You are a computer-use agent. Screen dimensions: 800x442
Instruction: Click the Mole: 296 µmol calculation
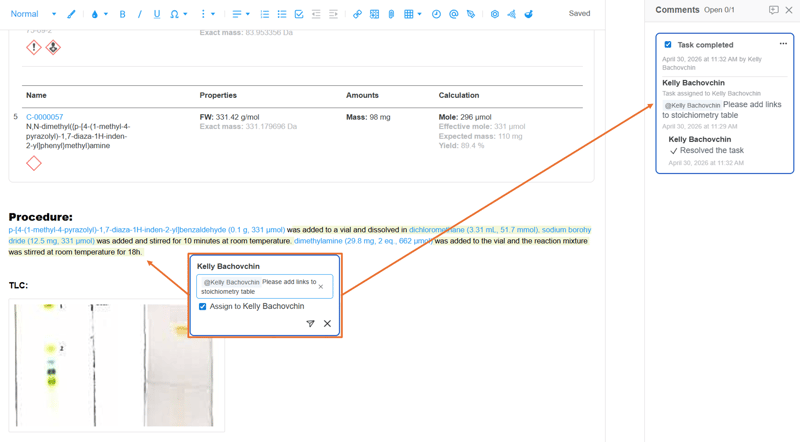(x=465, y=117)
